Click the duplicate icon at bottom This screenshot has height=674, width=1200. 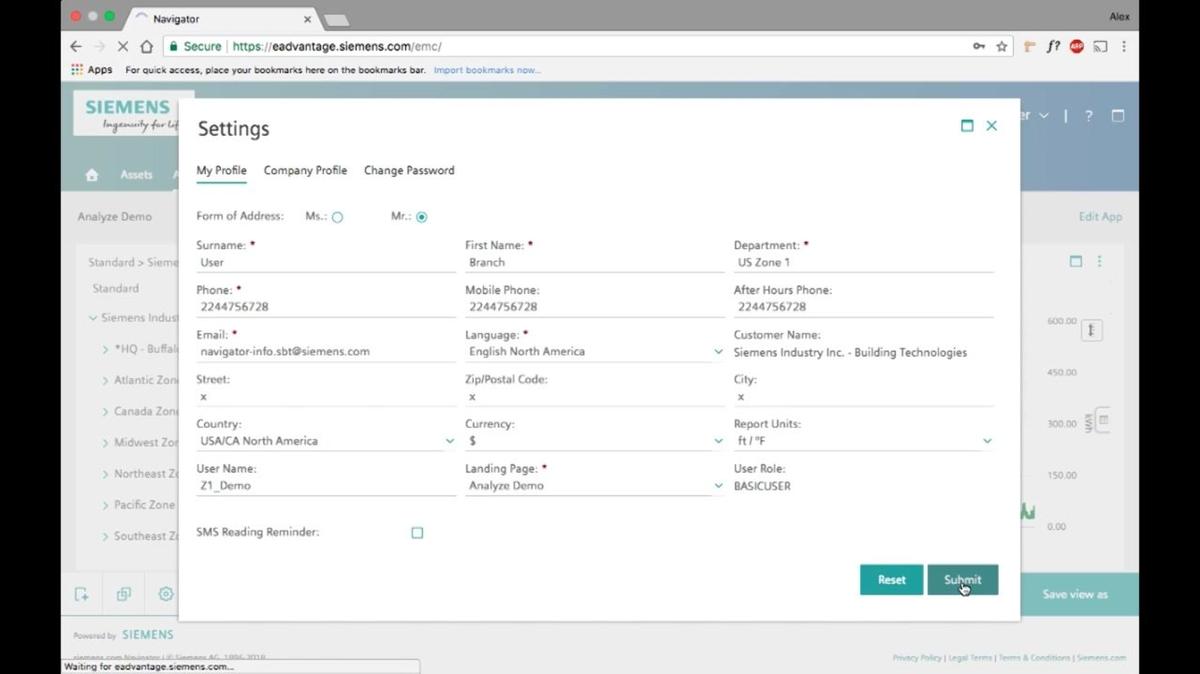tap(124, 594)
